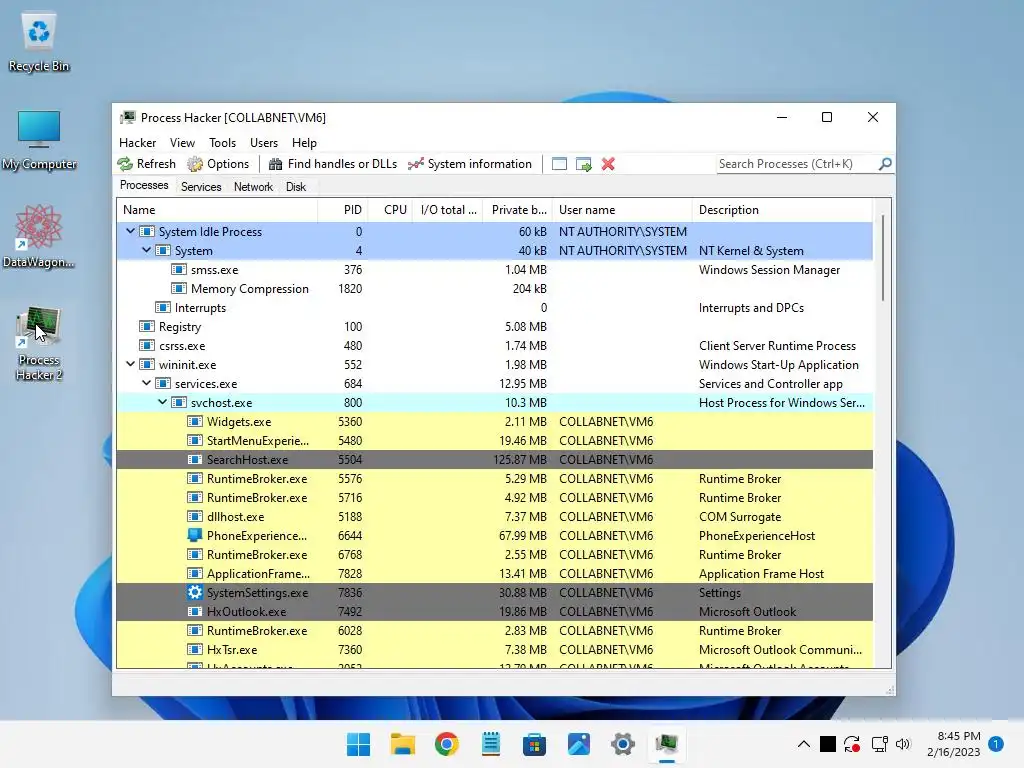Sort by the Description column header
The width and height of the screenshot is (1024, 768).
click(782, 210)
